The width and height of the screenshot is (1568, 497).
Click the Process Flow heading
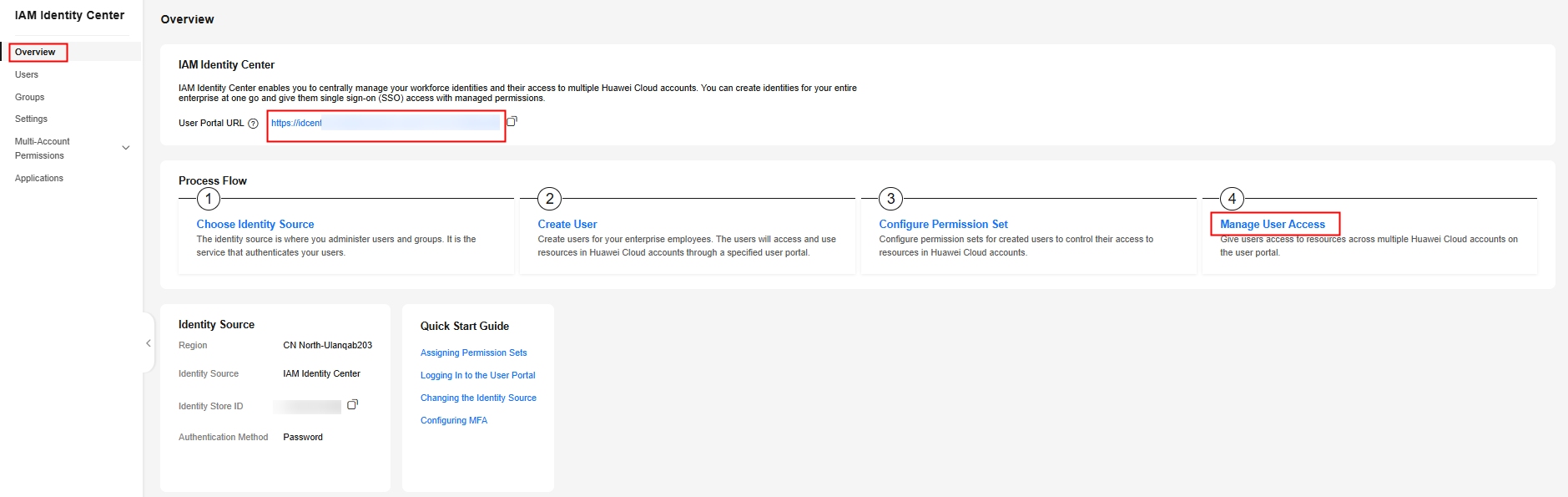(213, 180)
